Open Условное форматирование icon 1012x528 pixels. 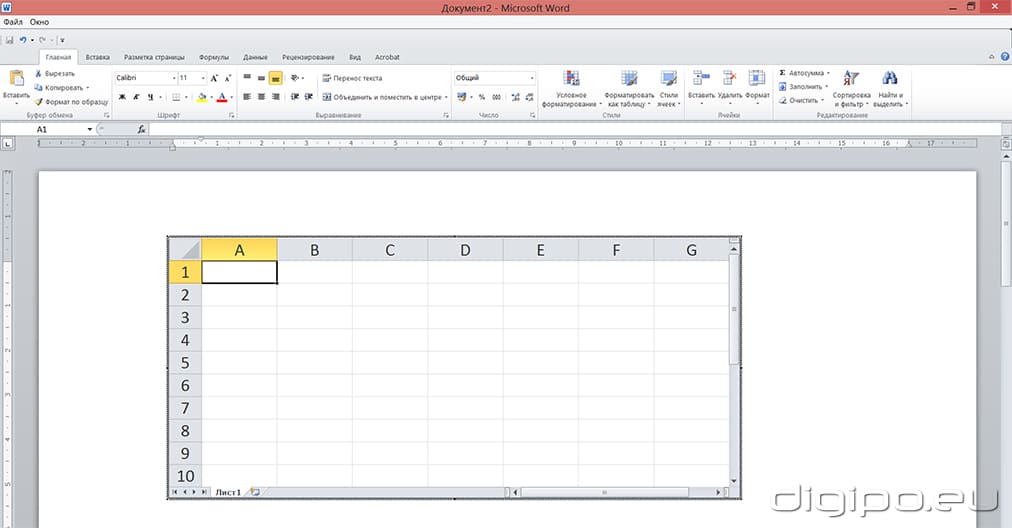tap(571, 79)
